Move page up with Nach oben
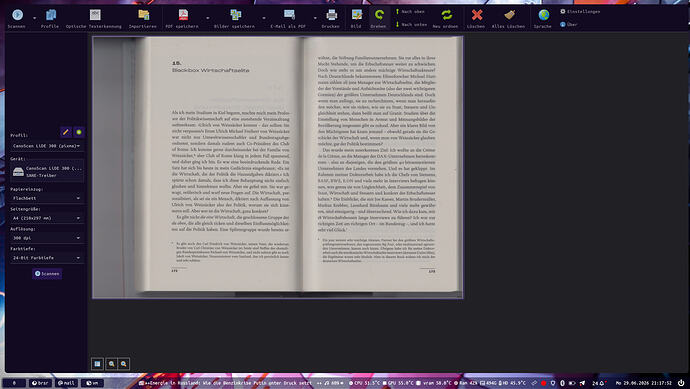The height and width of the screenshot is (389, 690). point(410,11)
